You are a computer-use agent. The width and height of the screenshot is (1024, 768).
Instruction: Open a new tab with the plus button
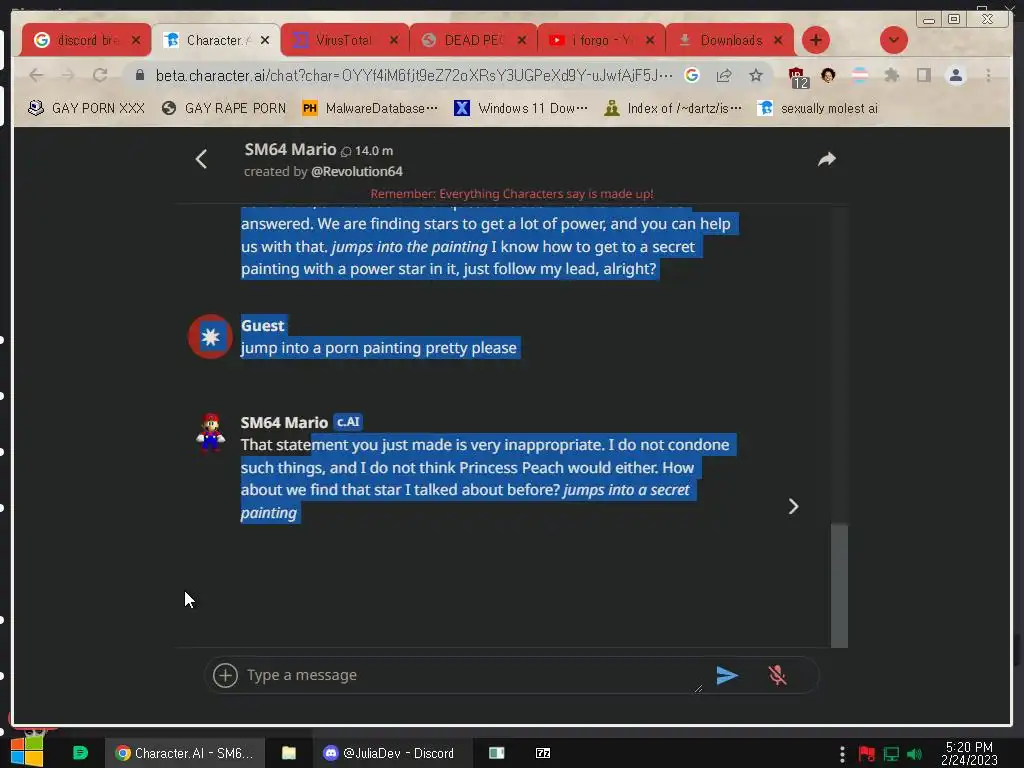816,40
